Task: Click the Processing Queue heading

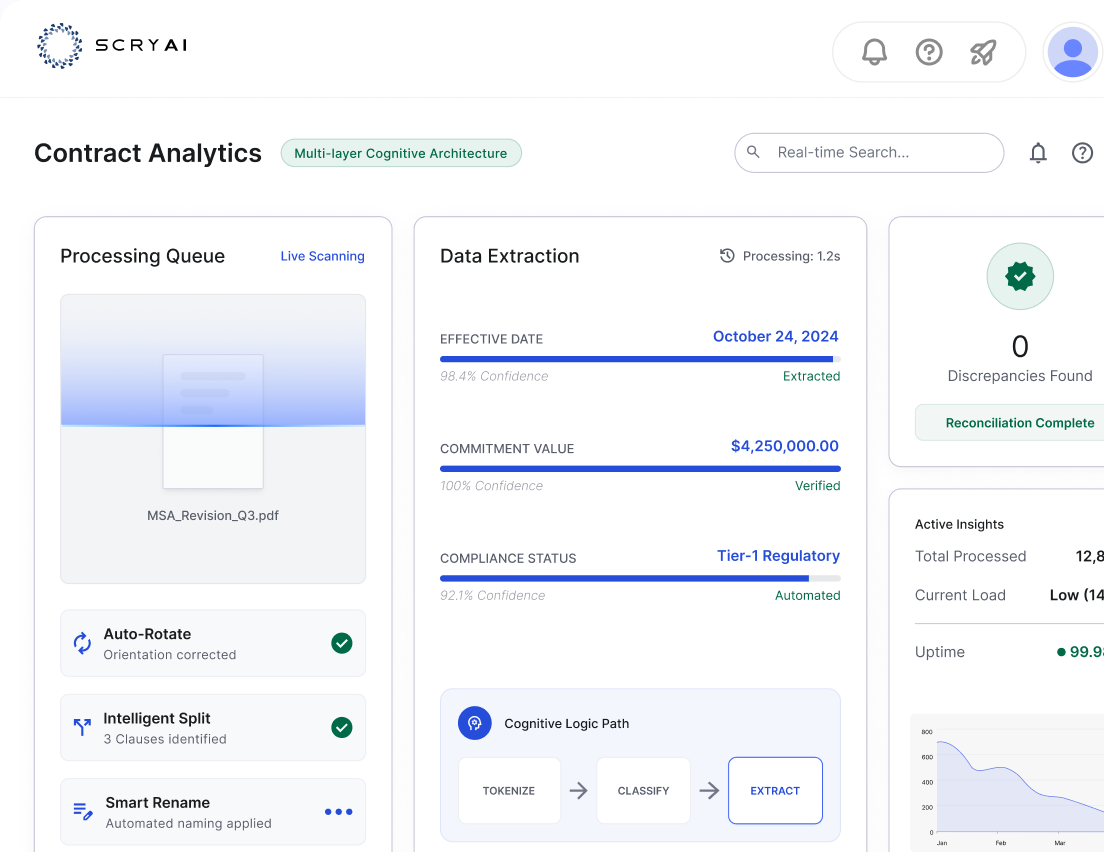Action: click(x=142, y=256)
